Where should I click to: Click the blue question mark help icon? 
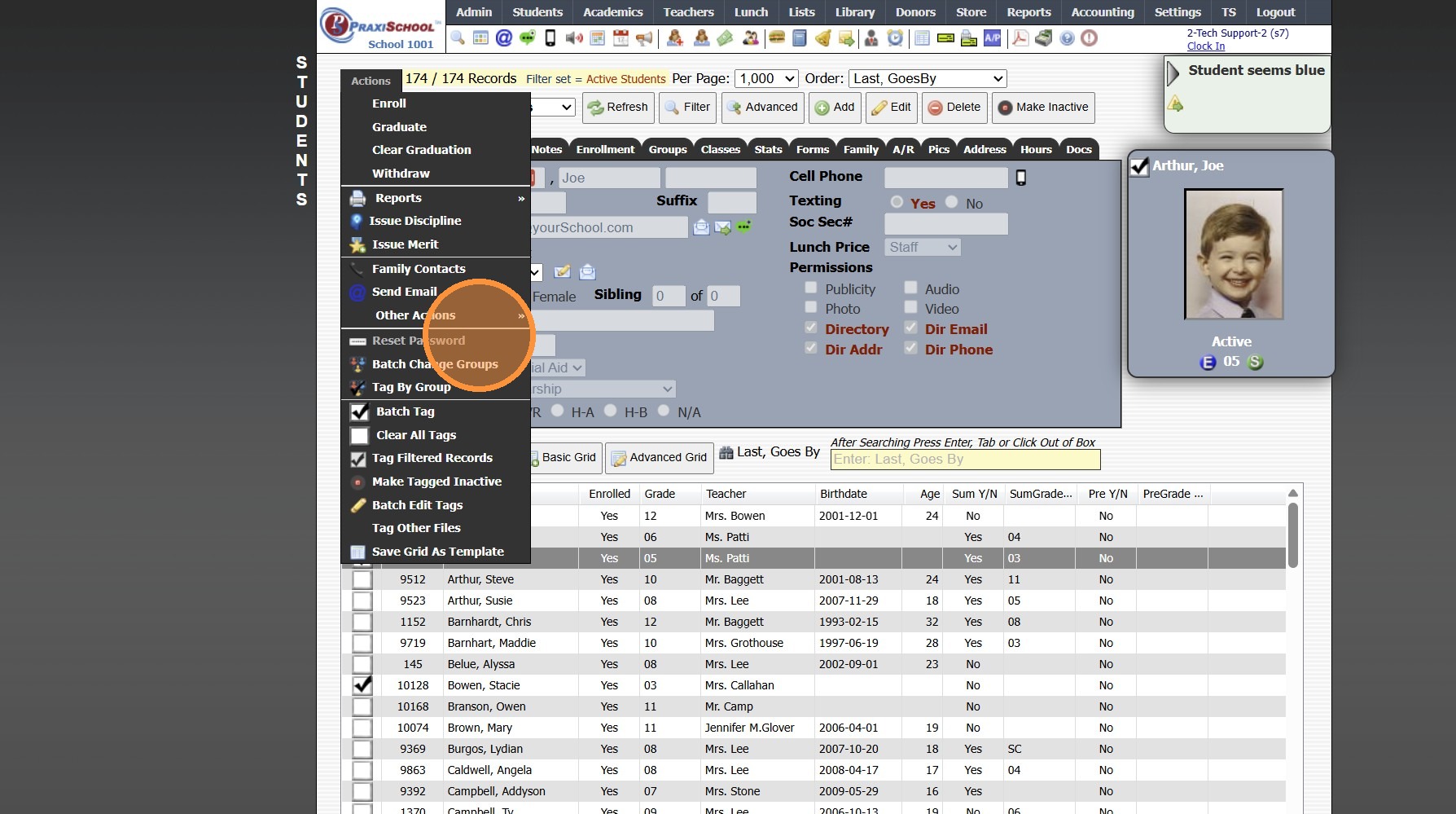click(1067, 38)
